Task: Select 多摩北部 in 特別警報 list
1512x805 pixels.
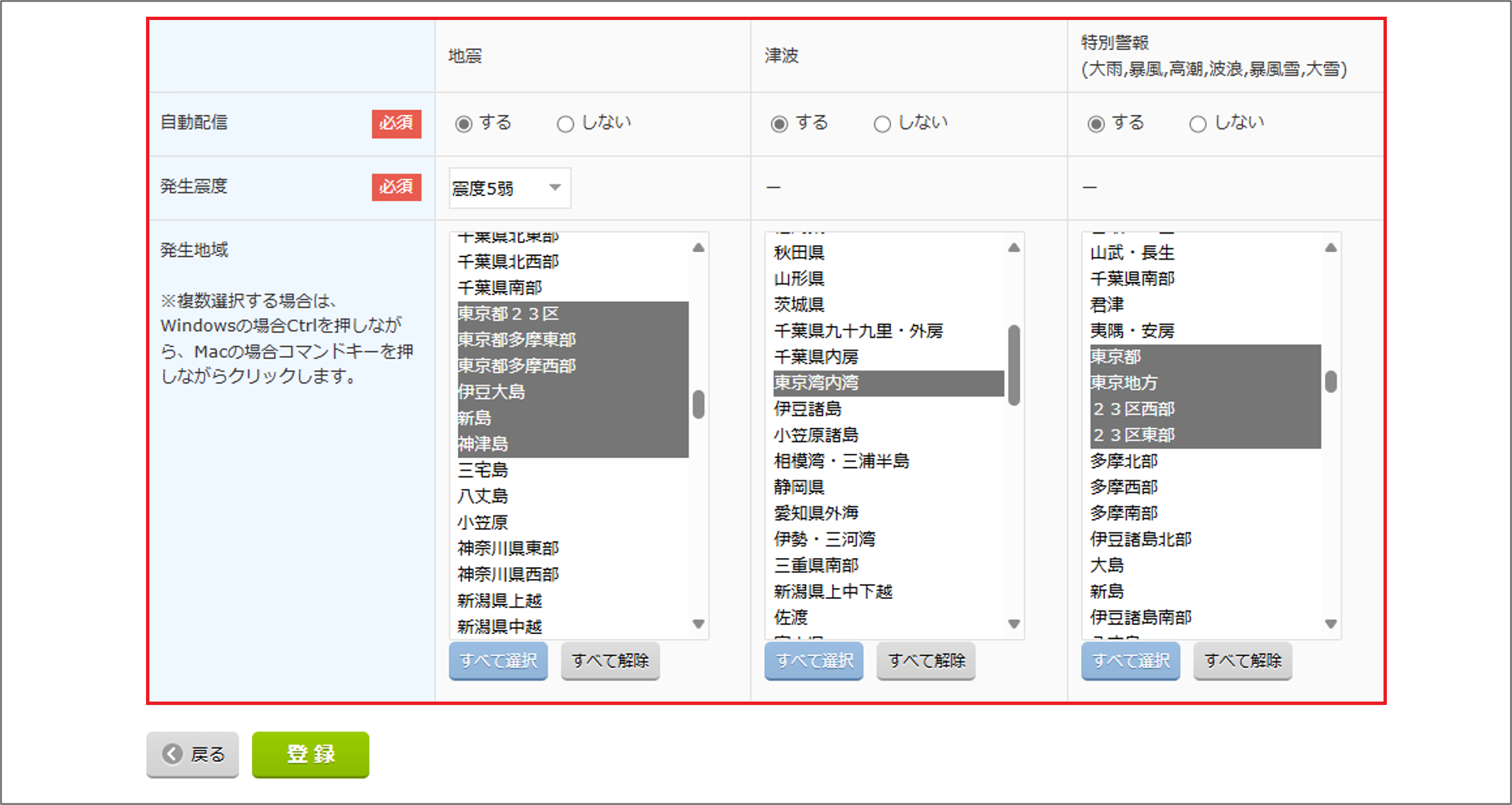Action: click(x=1205, y=461)
